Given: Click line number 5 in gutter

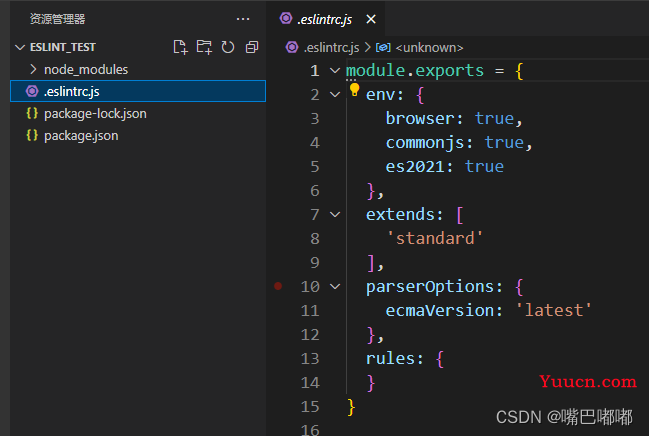Looking at the screenshot, I should [315, 167].
